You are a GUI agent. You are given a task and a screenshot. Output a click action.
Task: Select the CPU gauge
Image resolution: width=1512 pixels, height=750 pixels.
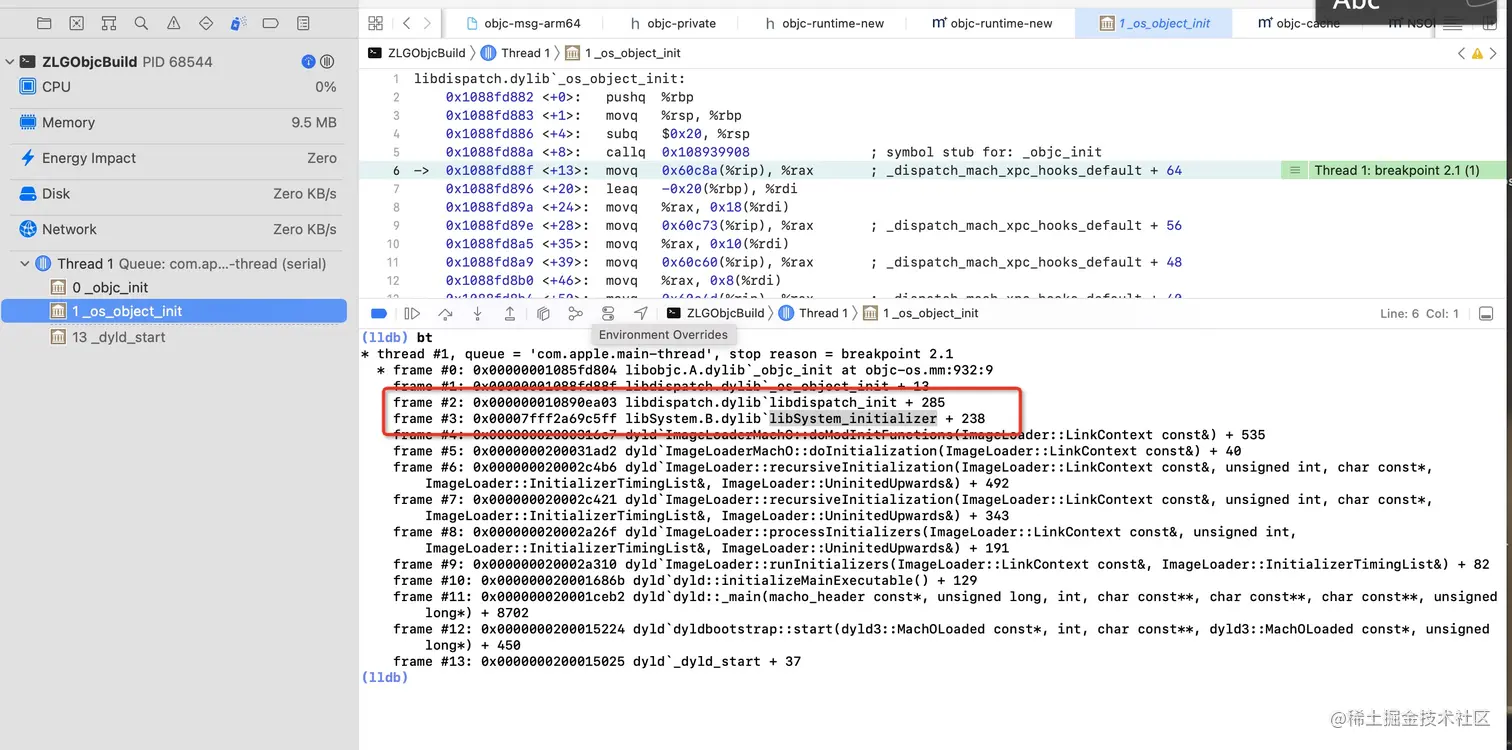(178, 87)
